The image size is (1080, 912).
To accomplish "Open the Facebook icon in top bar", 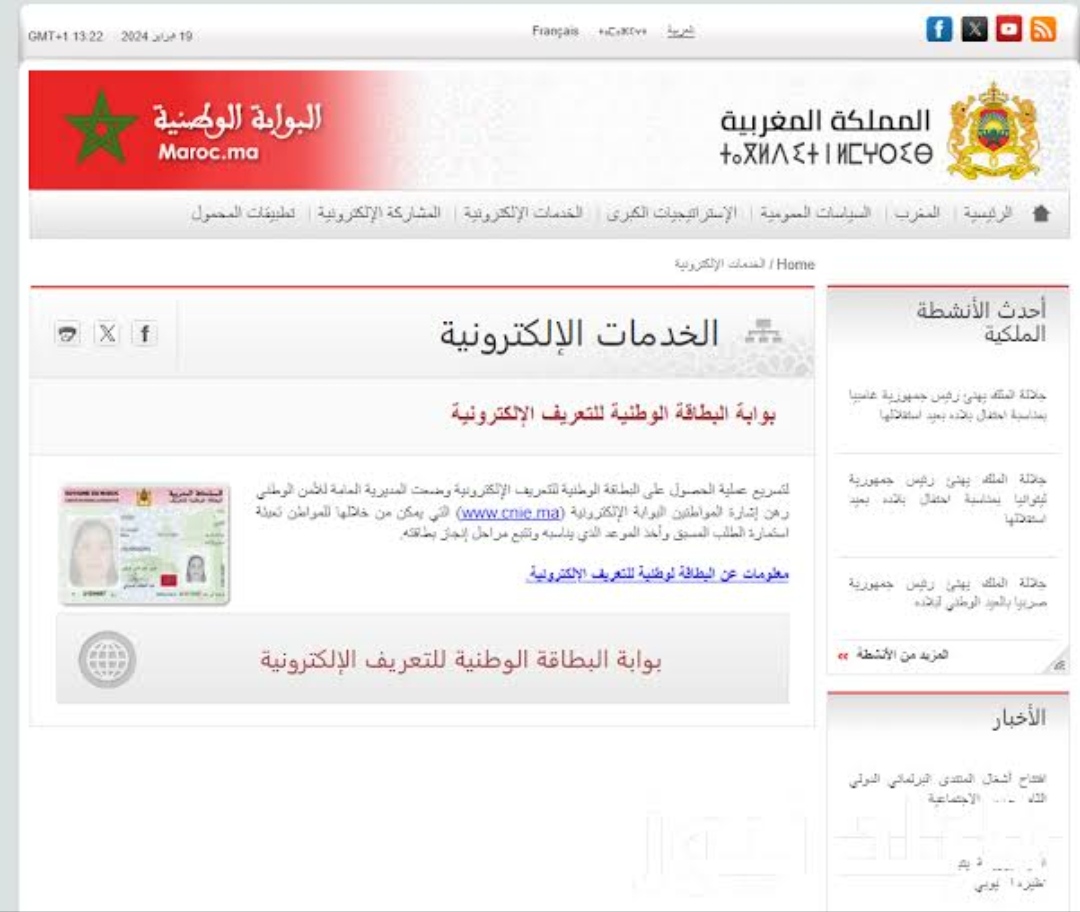I will (x=939, y=29).
